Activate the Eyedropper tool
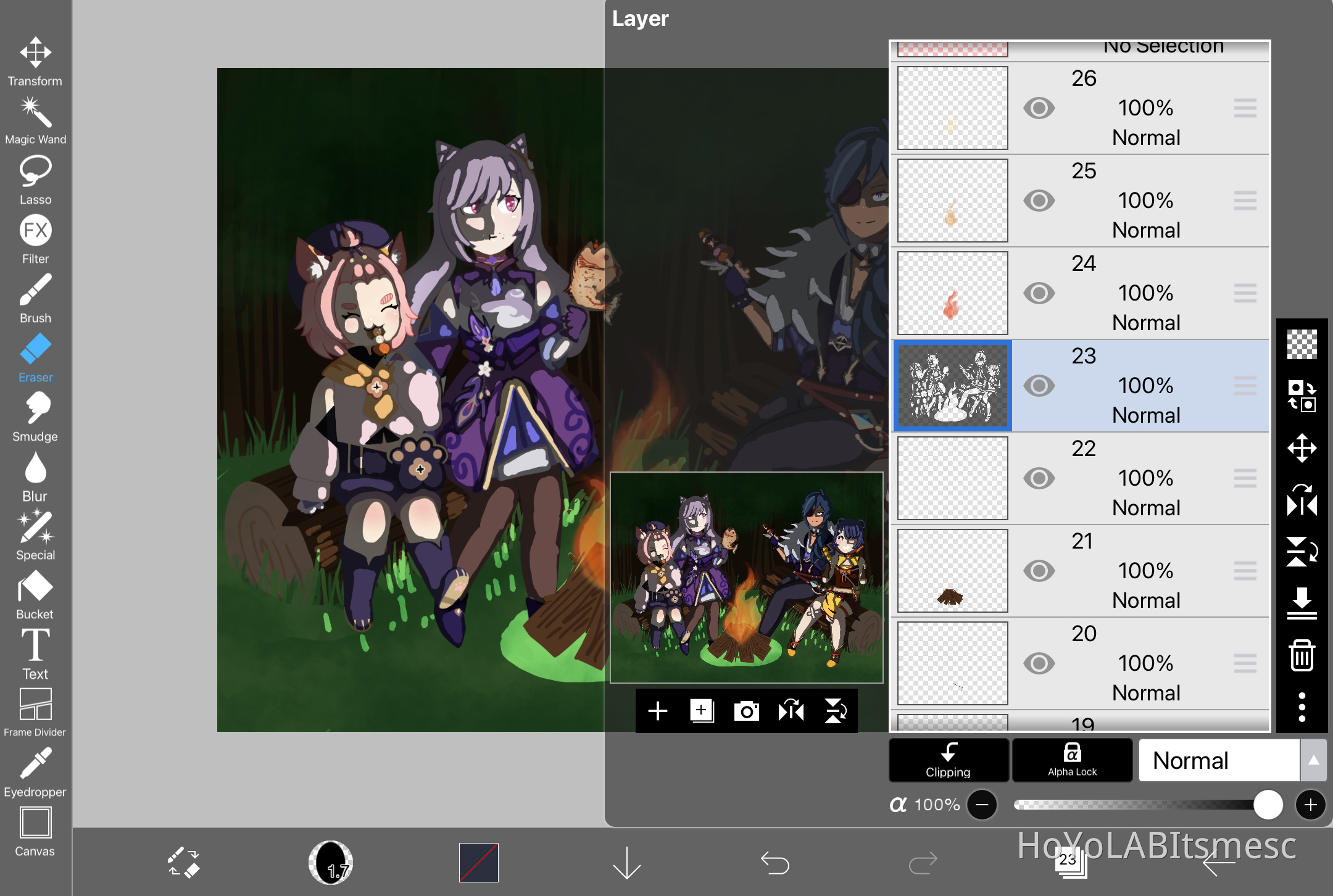1333x896 pixels. coord(35,771)
